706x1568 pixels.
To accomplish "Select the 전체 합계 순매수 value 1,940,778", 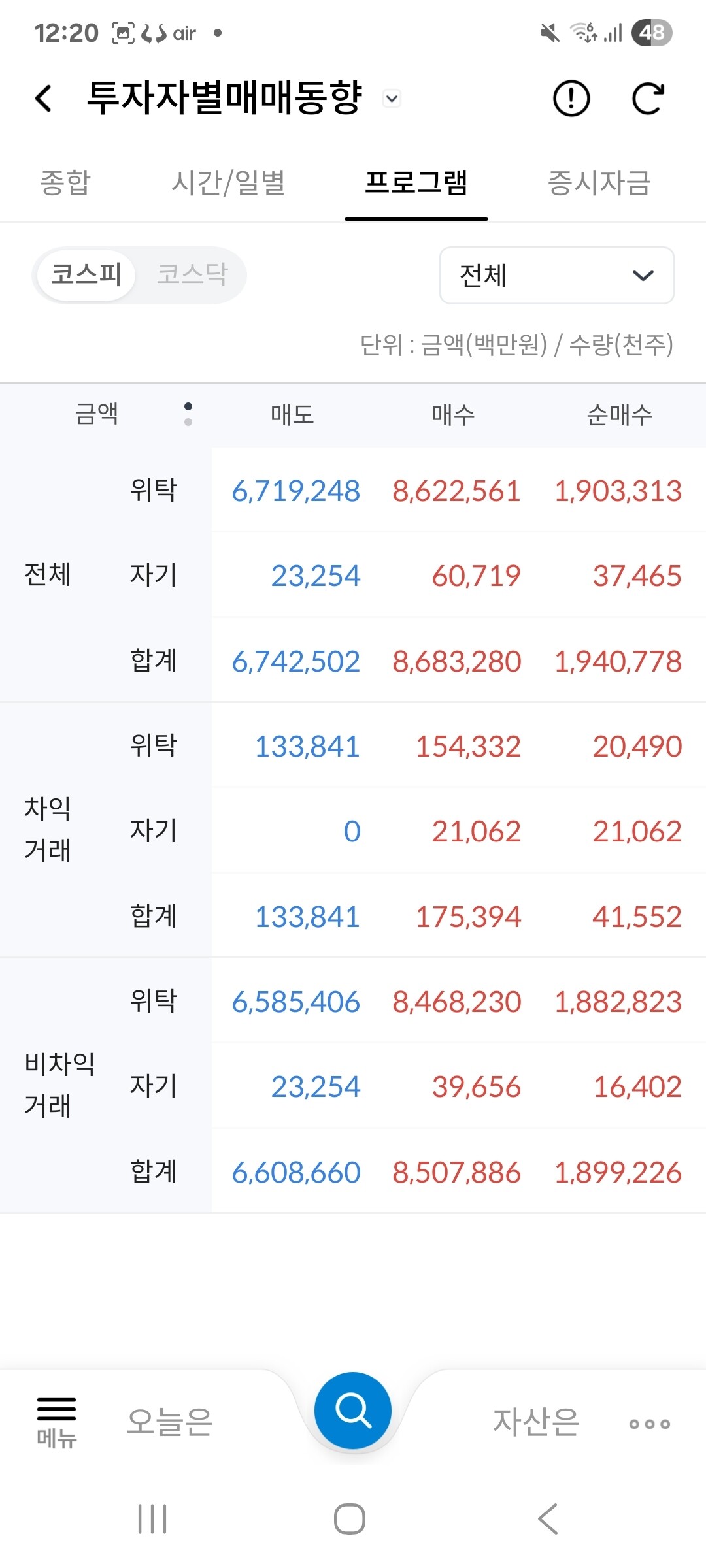I will 618,661.
